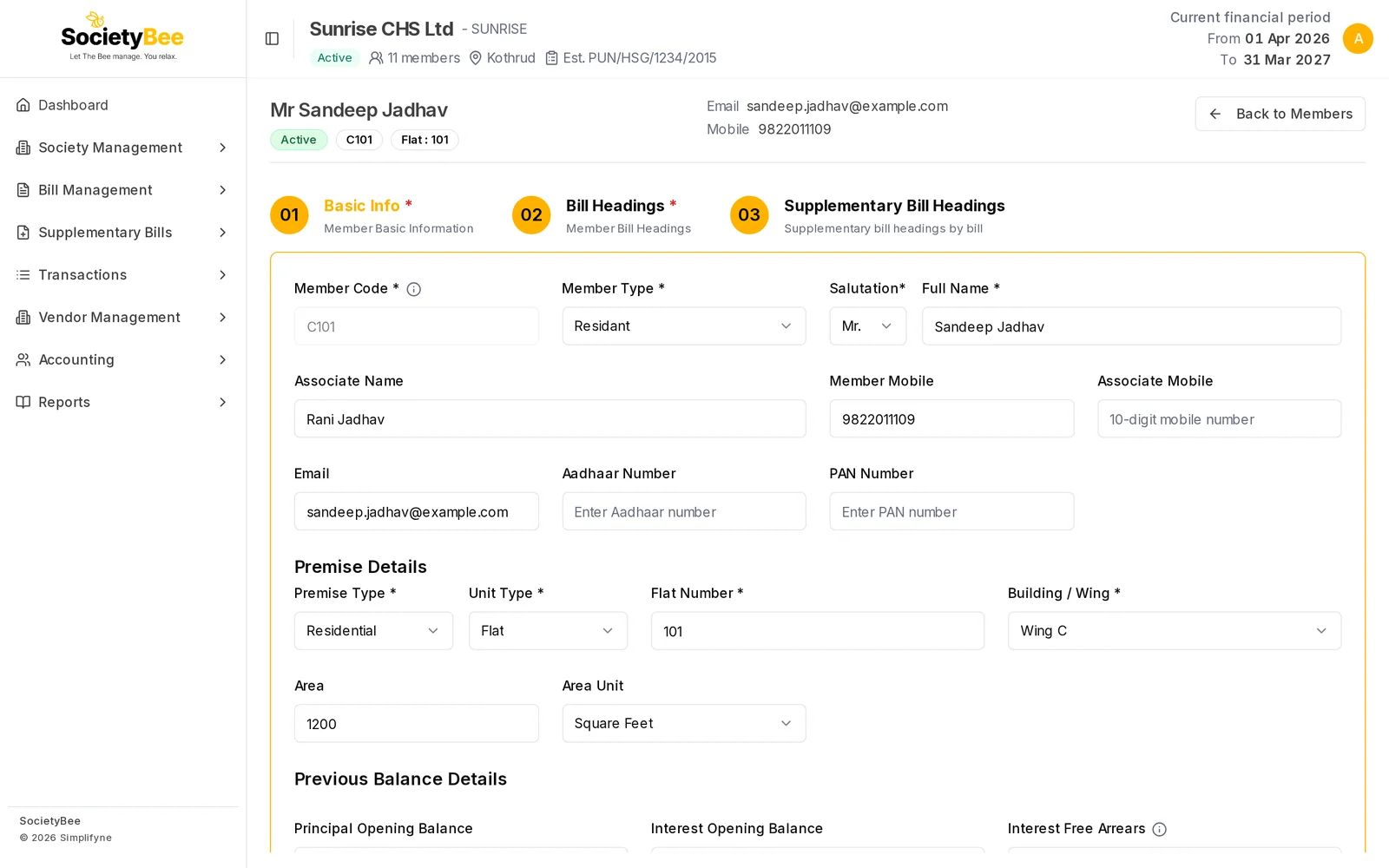This screenshot has height=868, width=1389.
Task: Click the Vendor Management building icon
Action: coord(23,318)
